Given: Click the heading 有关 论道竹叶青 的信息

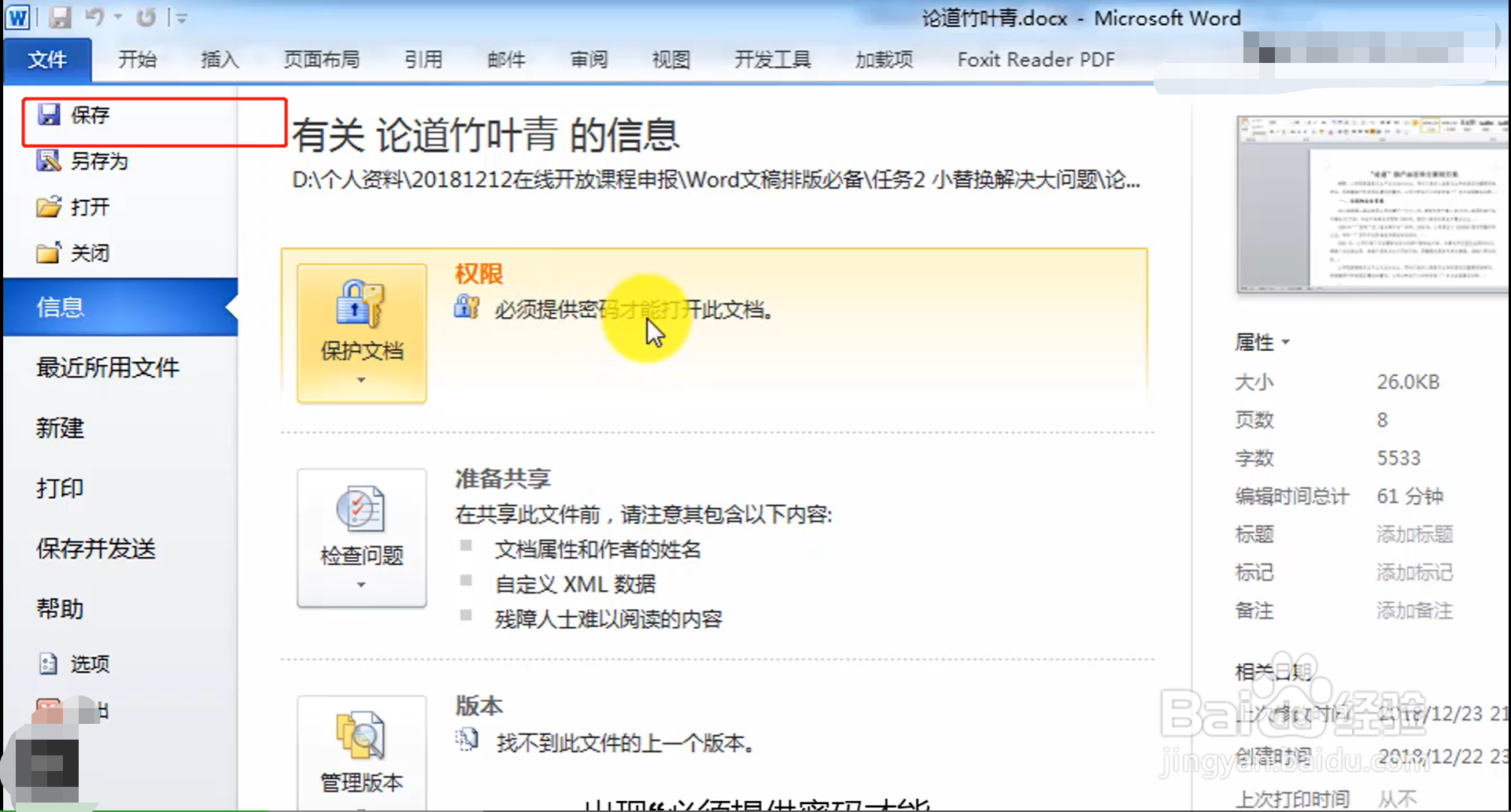Looking at the screenshot, I should click(486, 135).
